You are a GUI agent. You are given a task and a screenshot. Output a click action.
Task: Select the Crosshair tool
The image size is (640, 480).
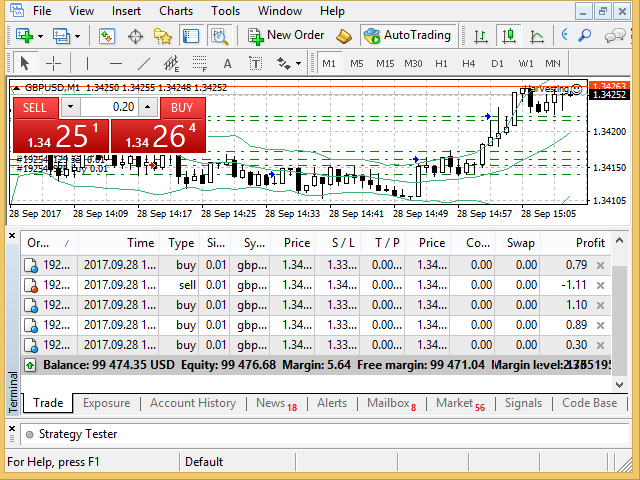[x=54, y=64]
